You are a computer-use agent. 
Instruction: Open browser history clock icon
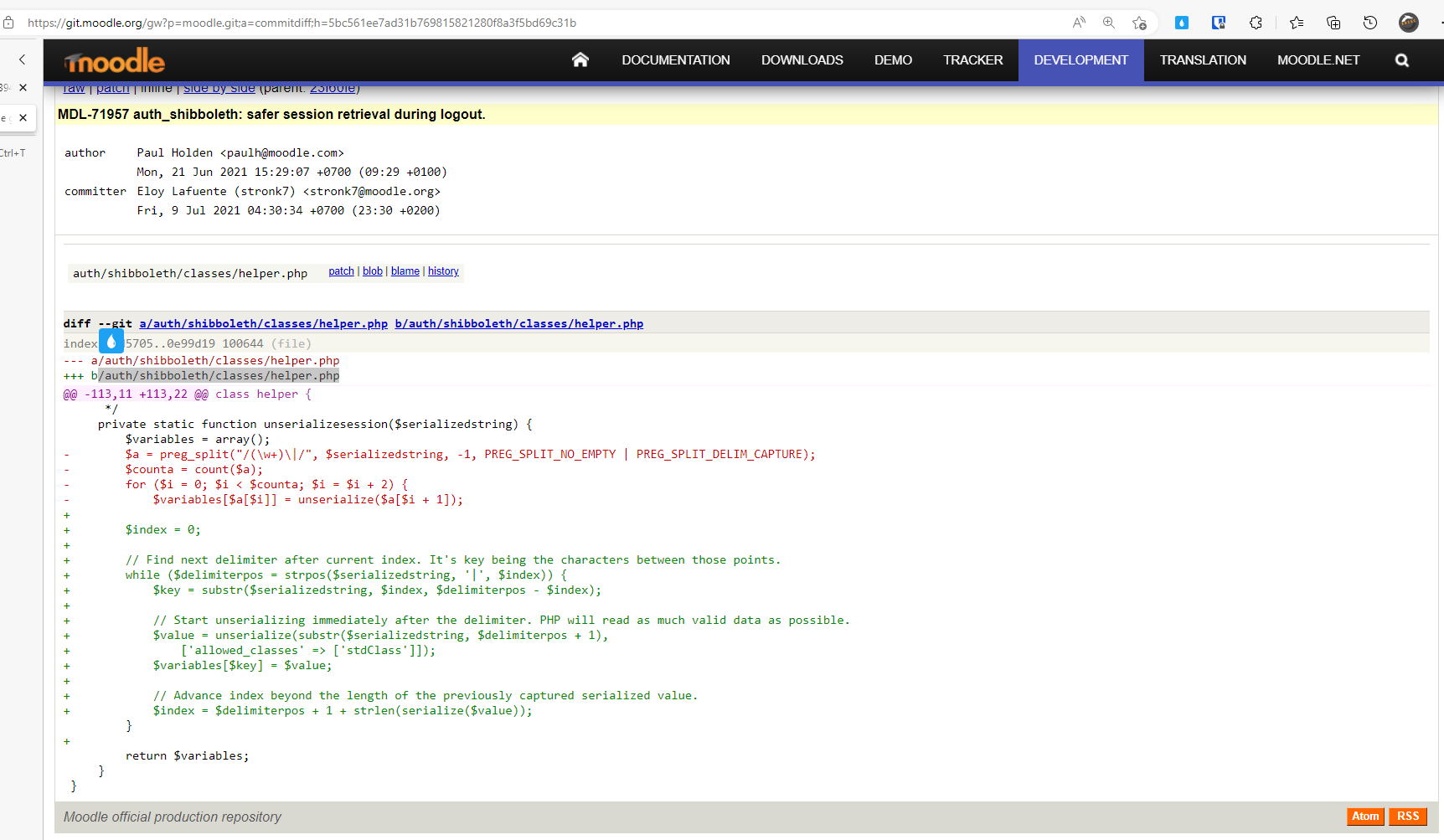pos(1370,23)
